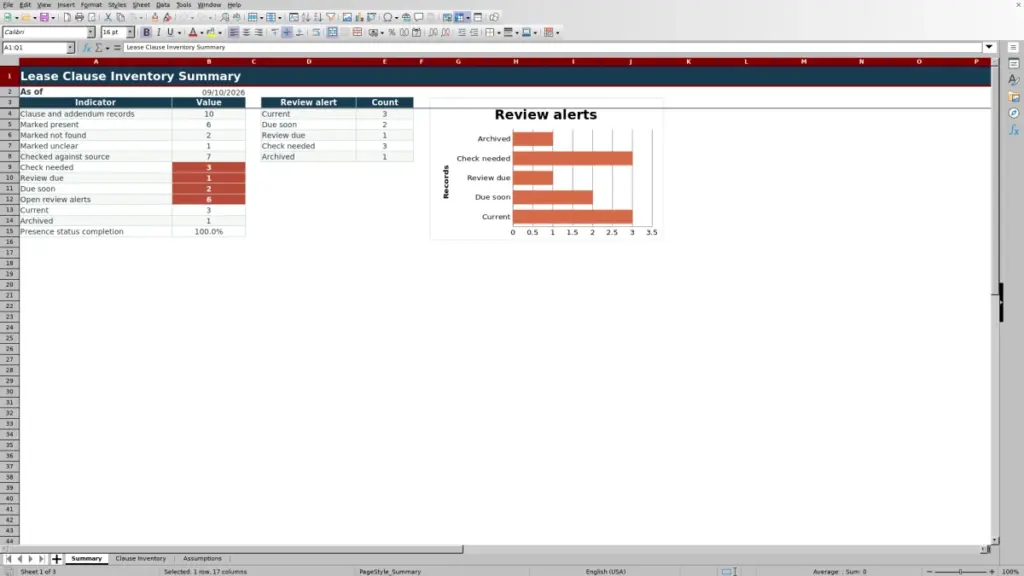Switch to the Assumptions sheet tab
1024x576 pixels.
pyautogui.click(x=202, y=559)
